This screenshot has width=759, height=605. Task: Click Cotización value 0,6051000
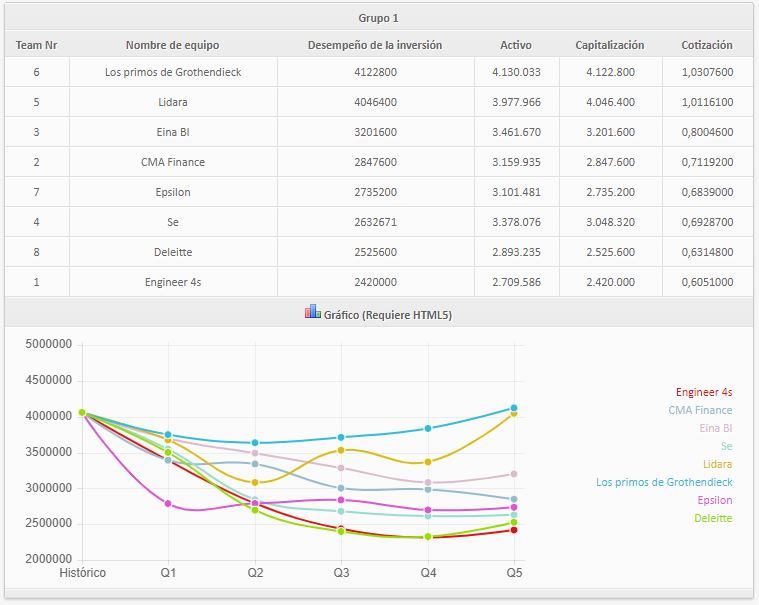(707, 282)
